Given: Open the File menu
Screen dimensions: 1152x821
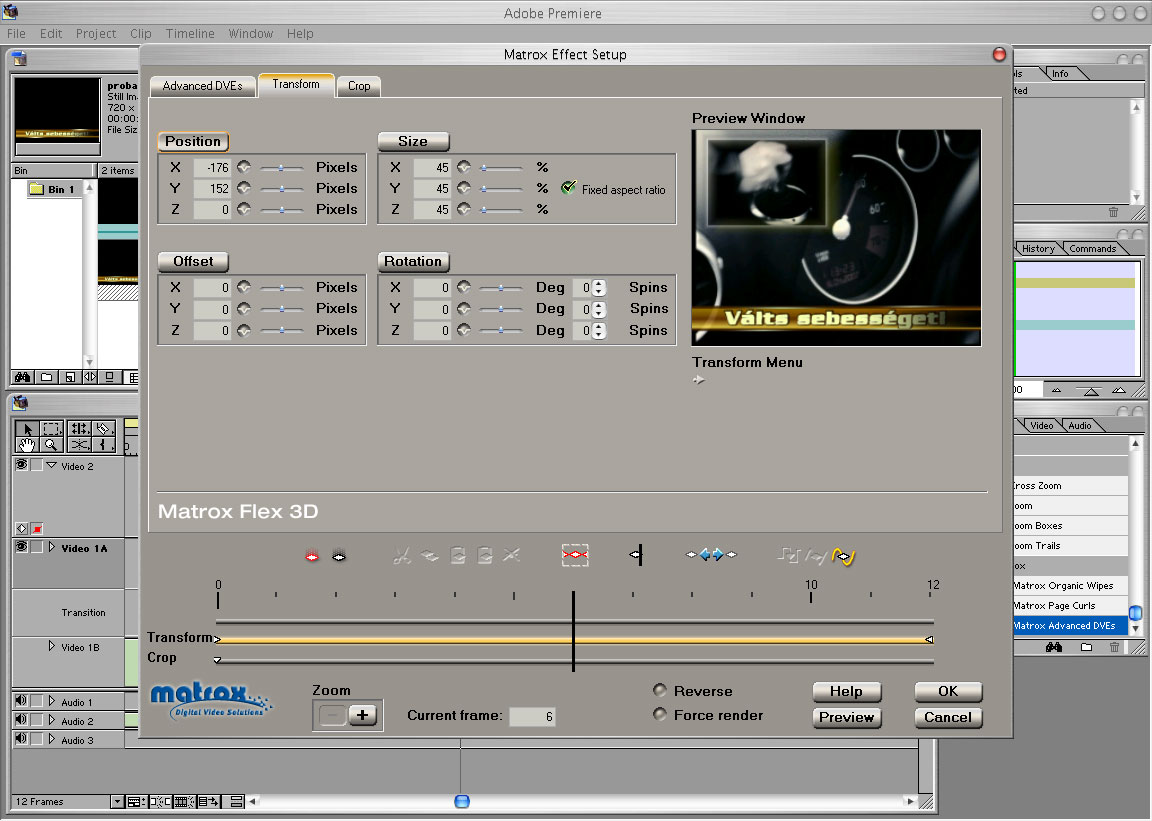Looking at the screenshot, I should 16,34.
